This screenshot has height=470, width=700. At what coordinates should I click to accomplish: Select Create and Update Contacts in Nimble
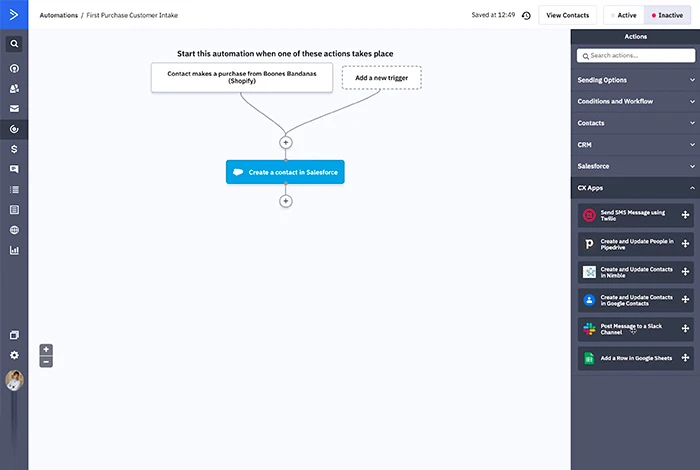tap(635, 272)
